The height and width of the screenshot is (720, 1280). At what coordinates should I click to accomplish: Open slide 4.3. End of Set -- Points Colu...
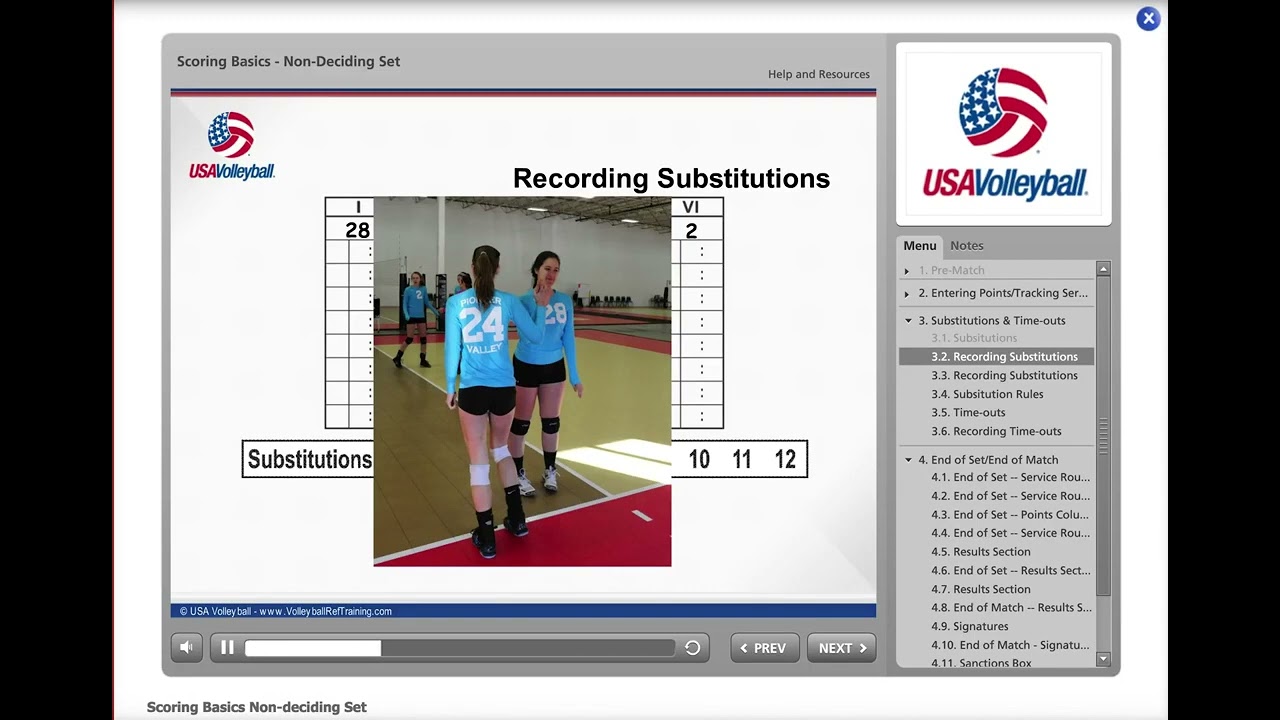1010,515
